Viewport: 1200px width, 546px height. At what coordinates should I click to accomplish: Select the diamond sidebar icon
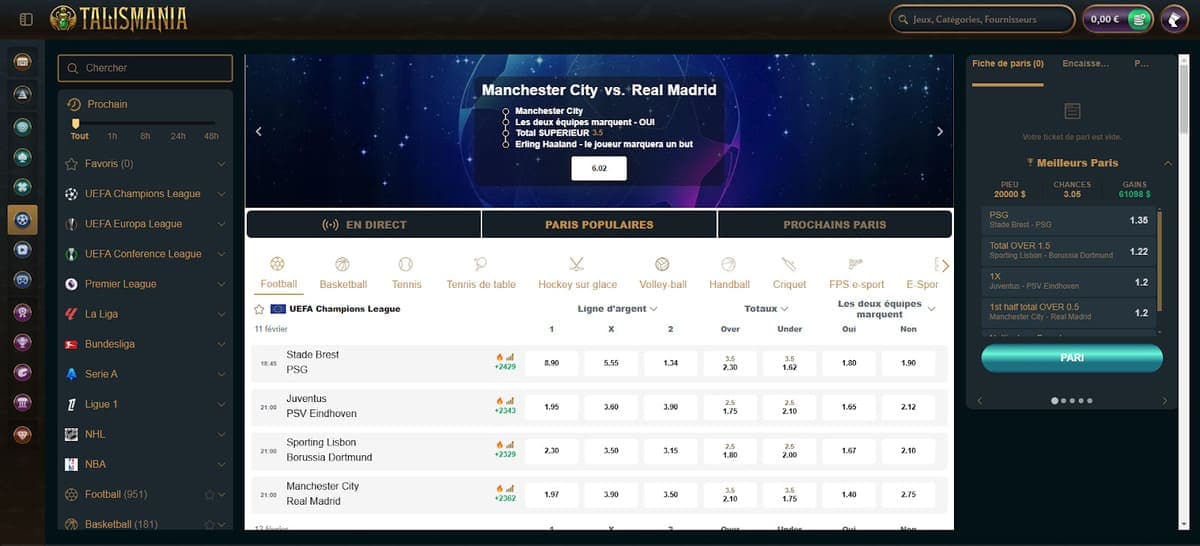22,435
